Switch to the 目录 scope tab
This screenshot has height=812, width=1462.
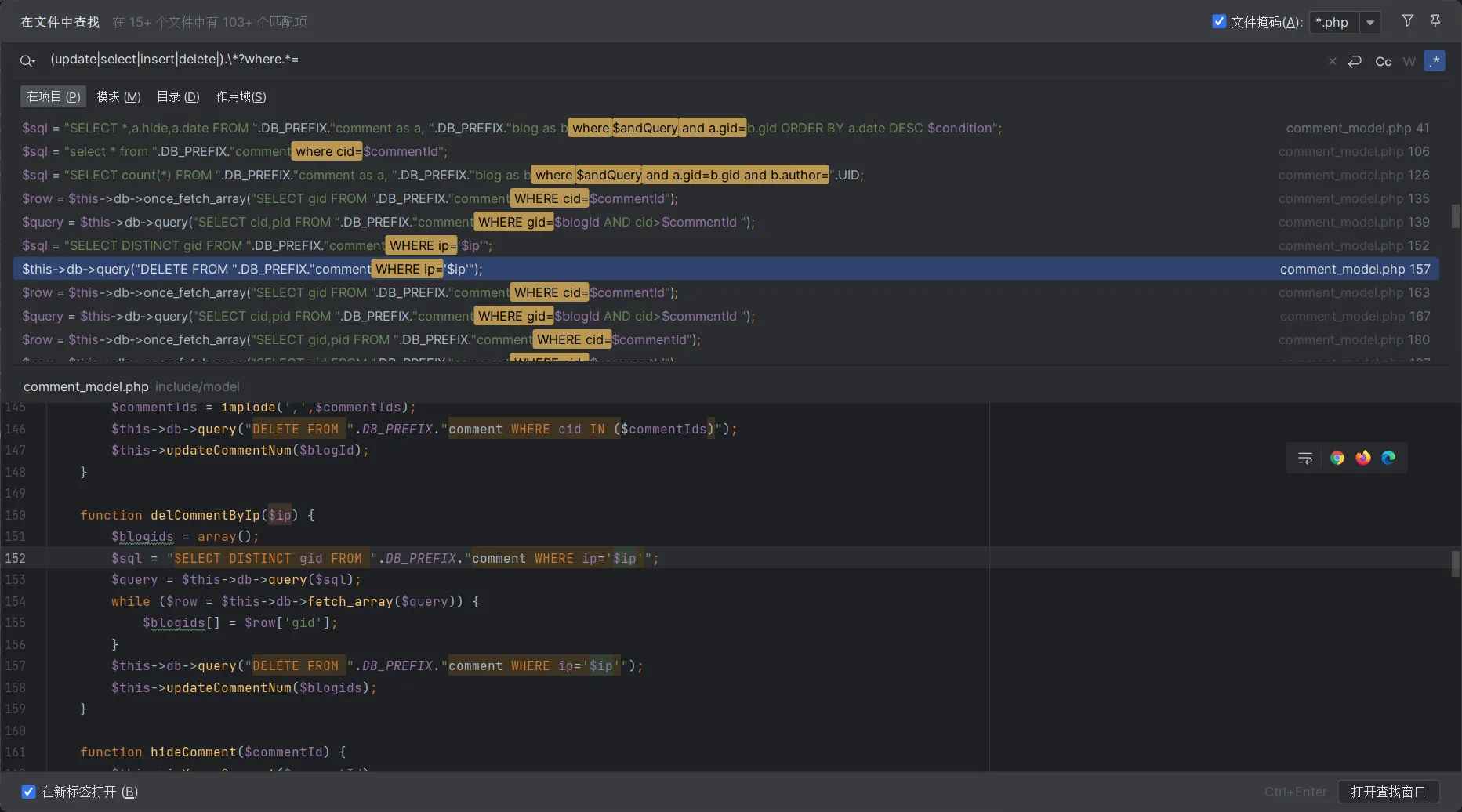click(178, 96)
